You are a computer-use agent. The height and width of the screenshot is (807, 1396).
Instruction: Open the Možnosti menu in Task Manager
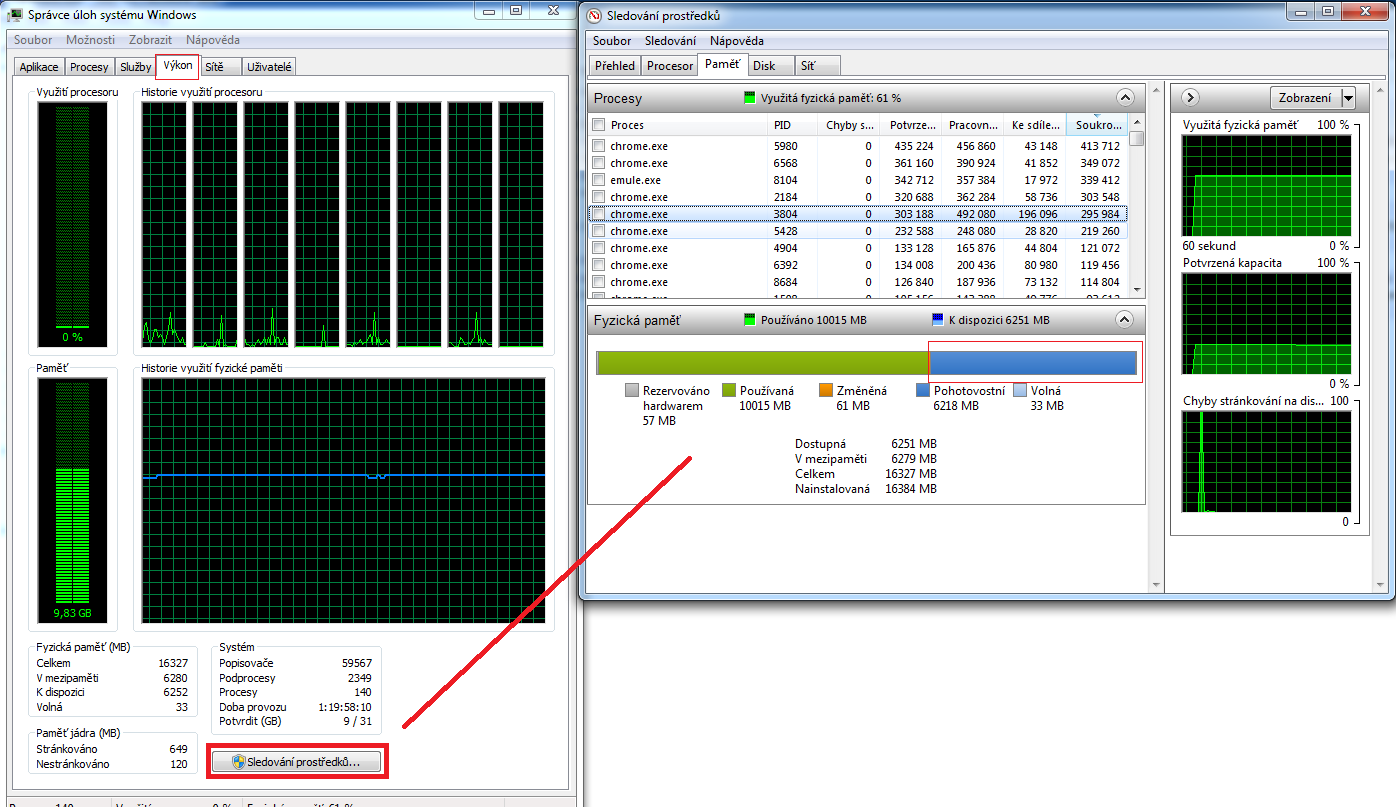(91, 40)
